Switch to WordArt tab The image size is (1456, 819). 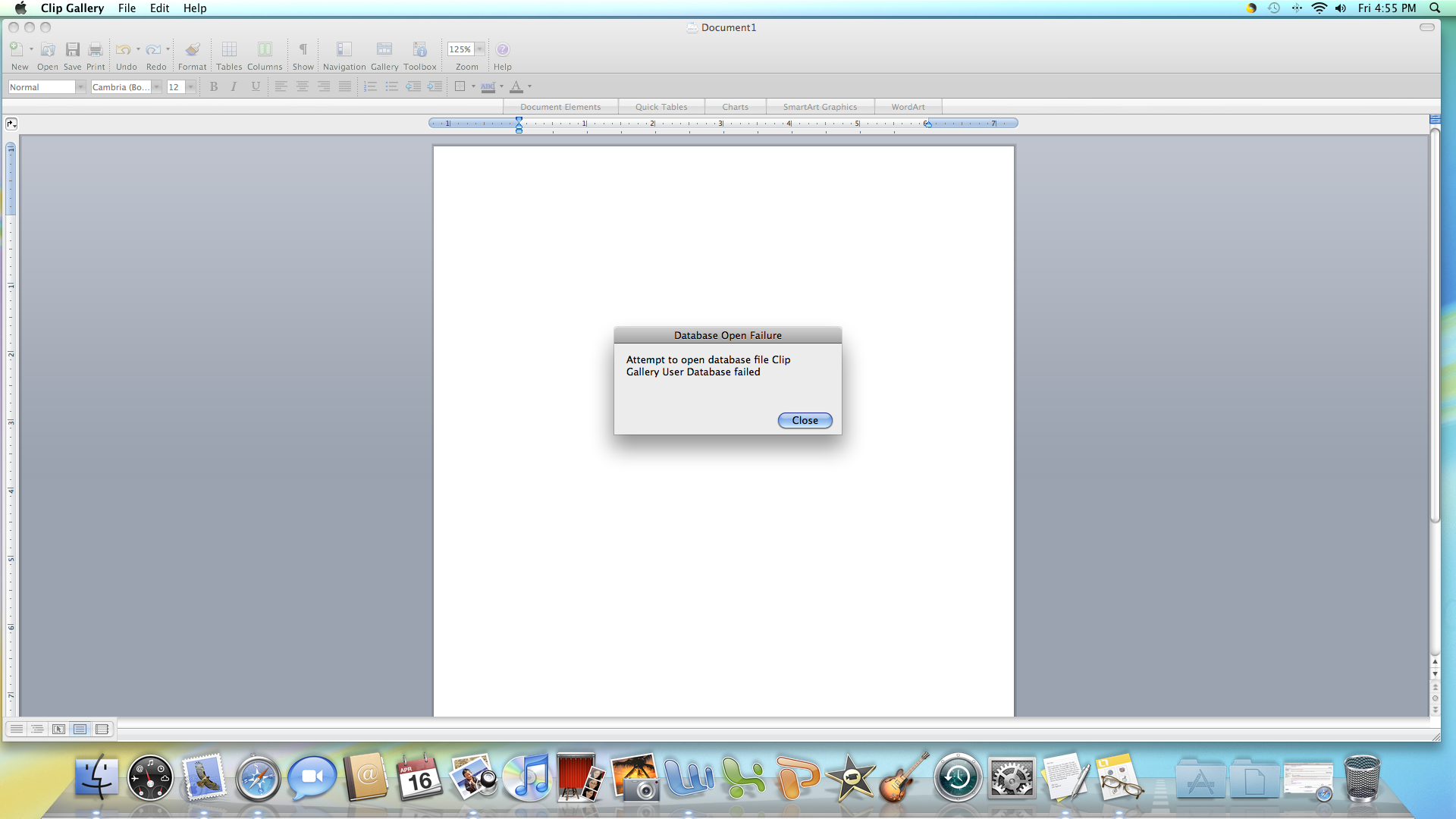point(908,107)
